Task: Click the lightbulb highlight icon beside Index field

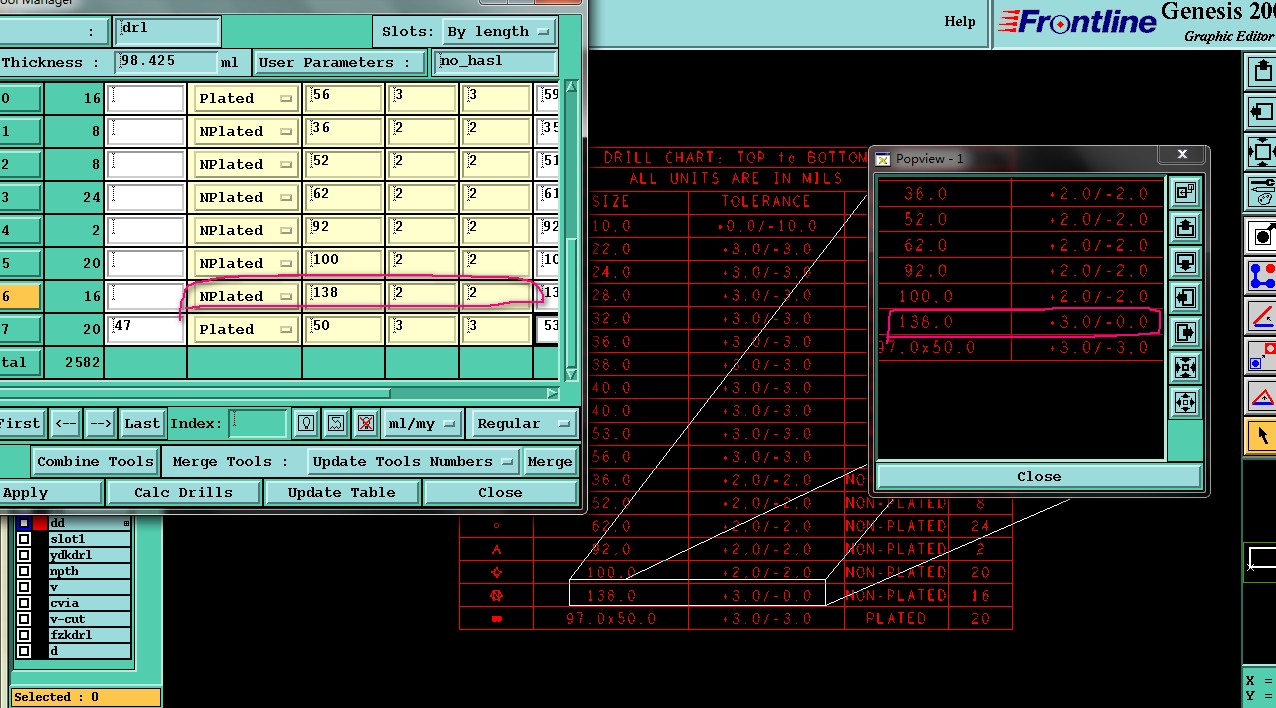Action: pyautogui.click(x=306, y=423)
